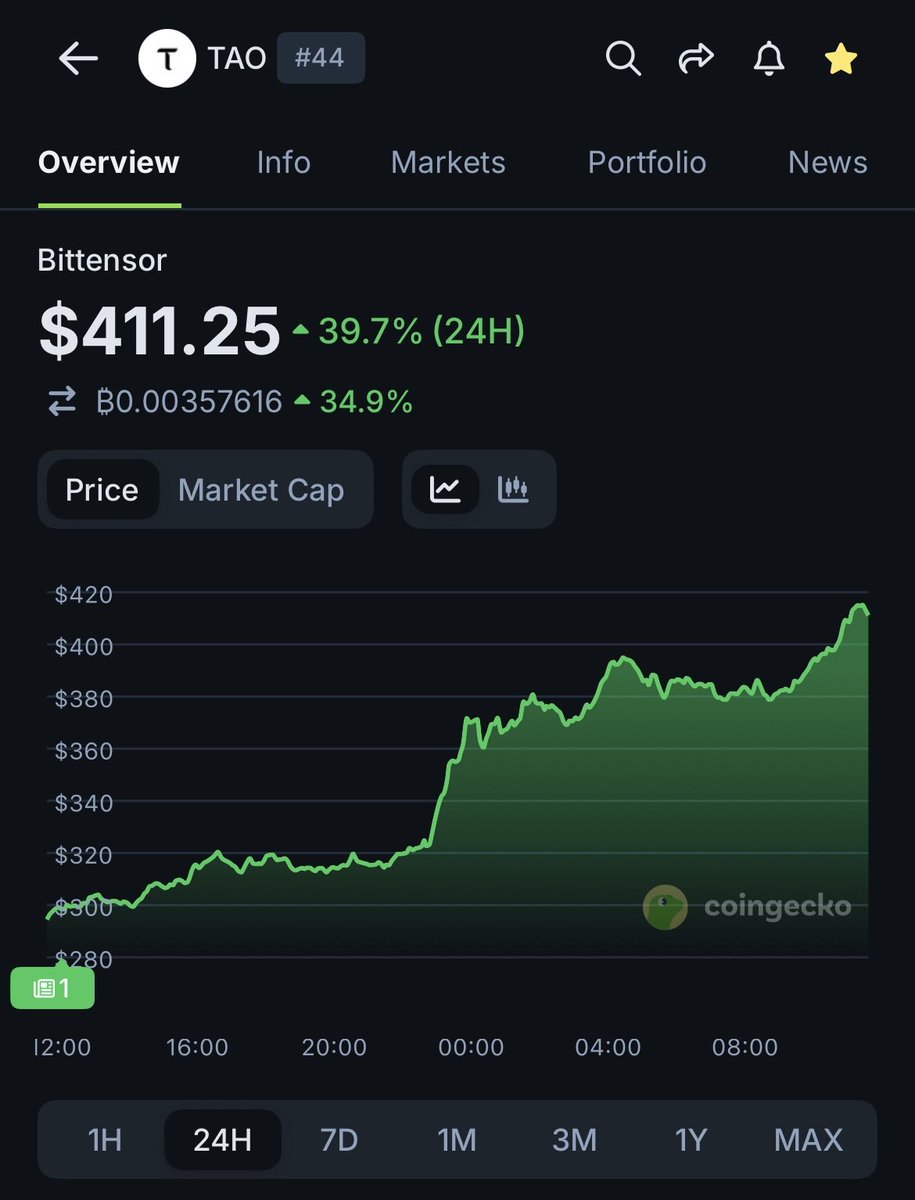Open price alerts bell icon

768,59
